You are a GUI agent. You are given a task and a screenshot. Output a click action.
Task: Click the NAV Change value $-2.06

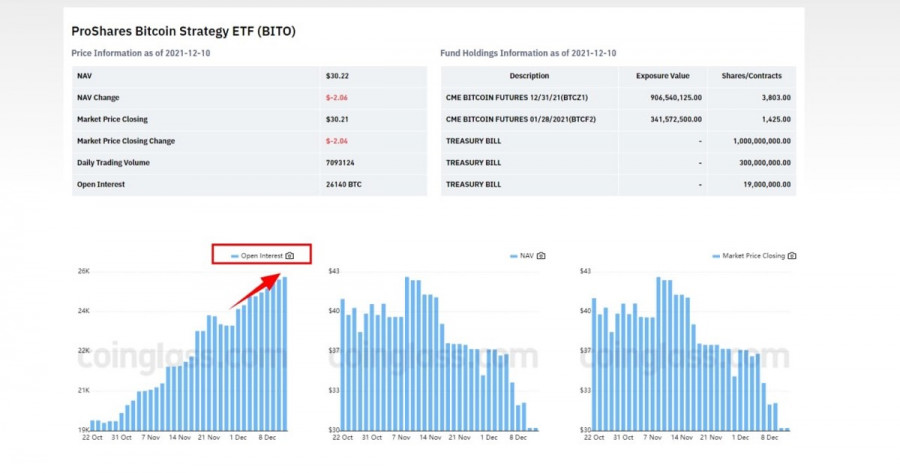[337, 98]
